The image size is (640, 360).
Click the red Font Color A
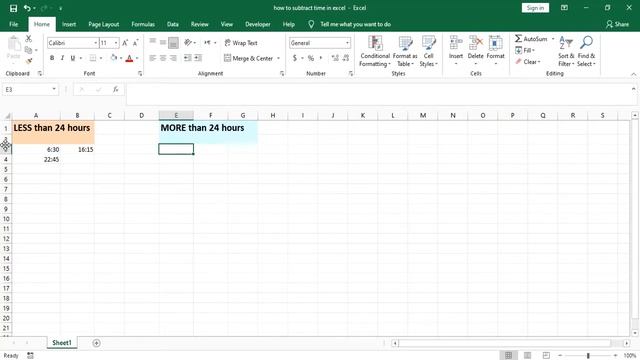129,58
